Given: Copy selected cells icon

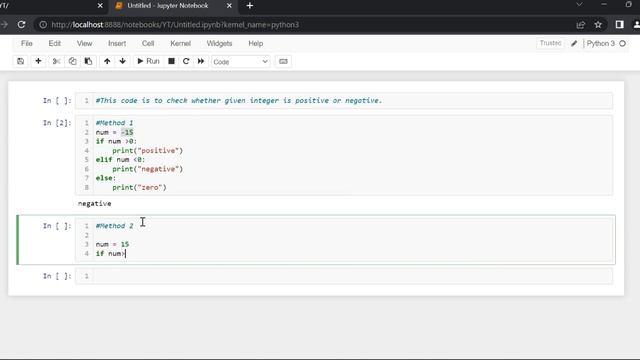Looking at the screenshot, I should pyautogui.click(x=72, y=61).
